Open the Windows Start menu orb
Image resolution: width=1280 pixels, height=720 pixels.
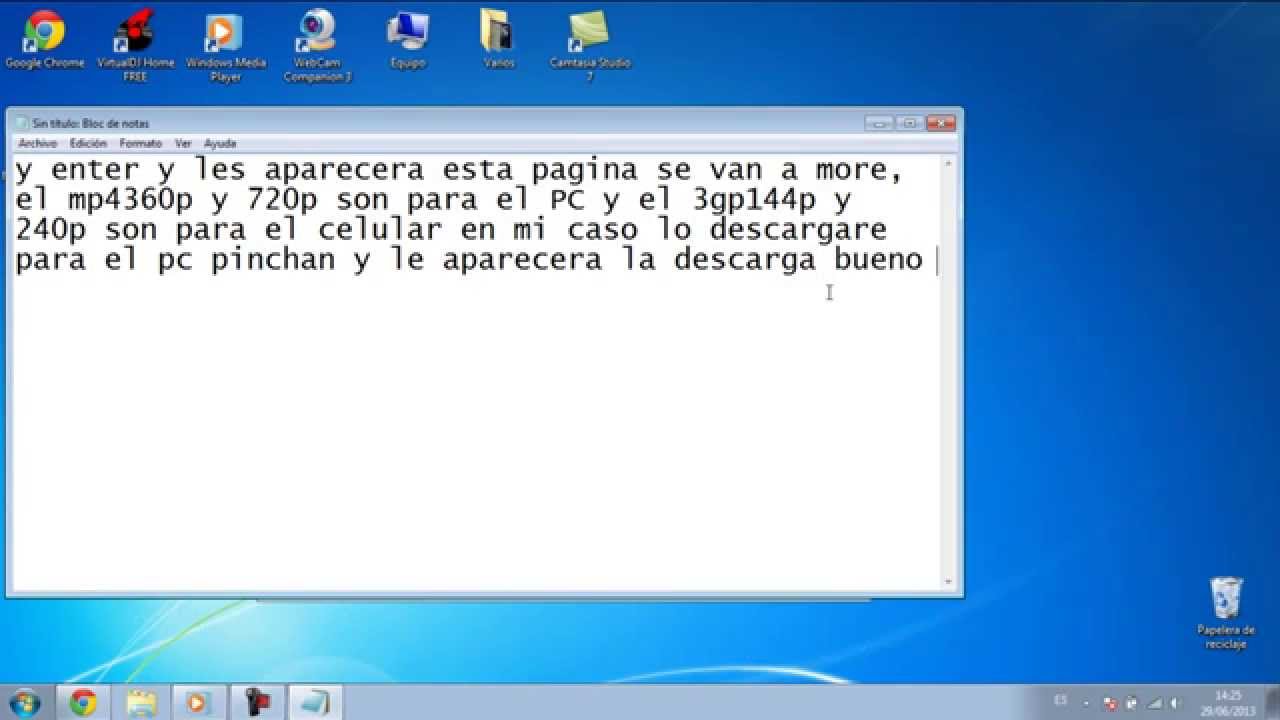pos(24,702)
